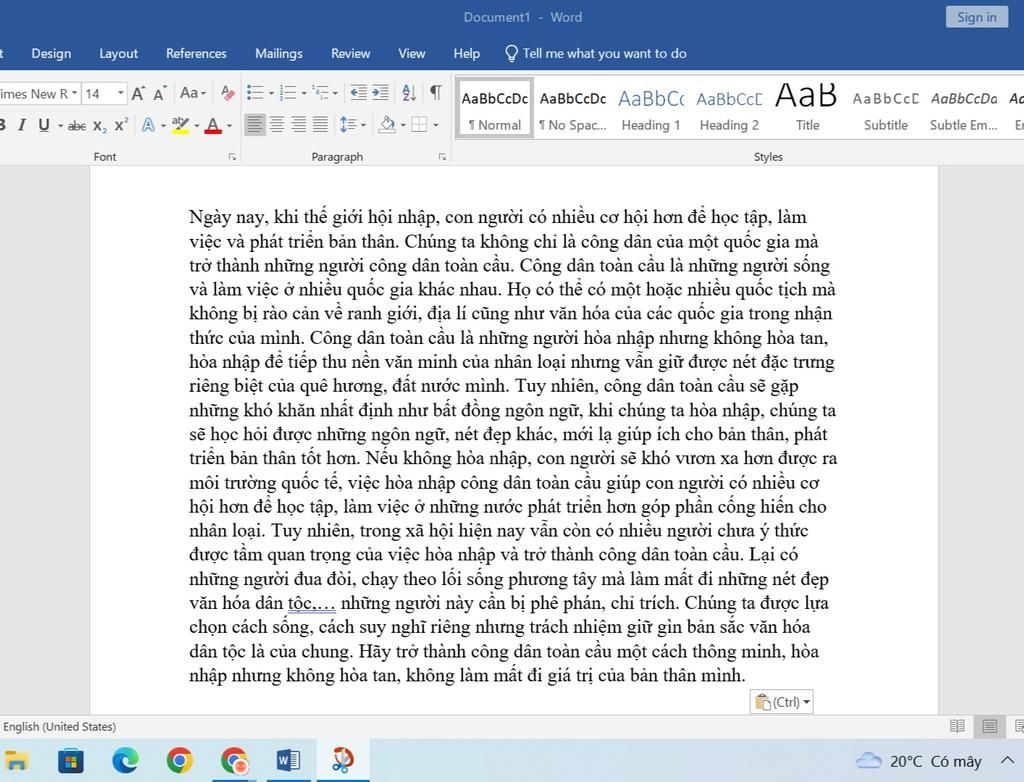Open the Layout tab

click(x=118, y=54)
